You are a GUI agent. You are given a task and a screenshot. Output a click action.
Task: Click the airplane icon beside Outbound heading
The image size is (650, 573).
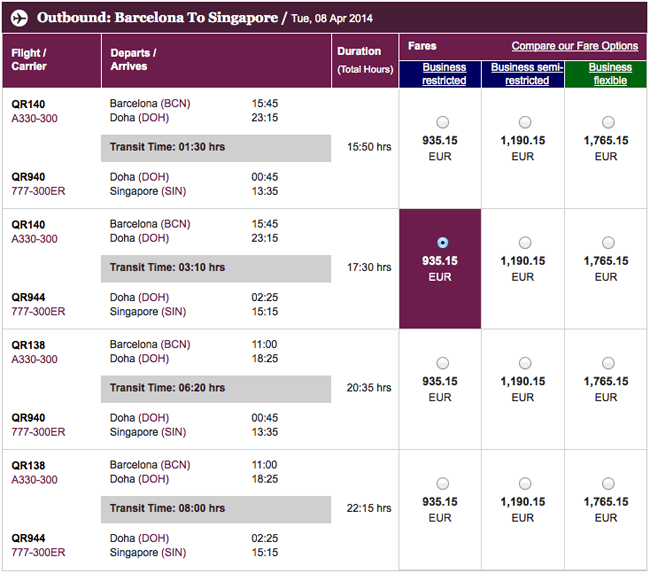pyautogui.click(x=19, y=18)
